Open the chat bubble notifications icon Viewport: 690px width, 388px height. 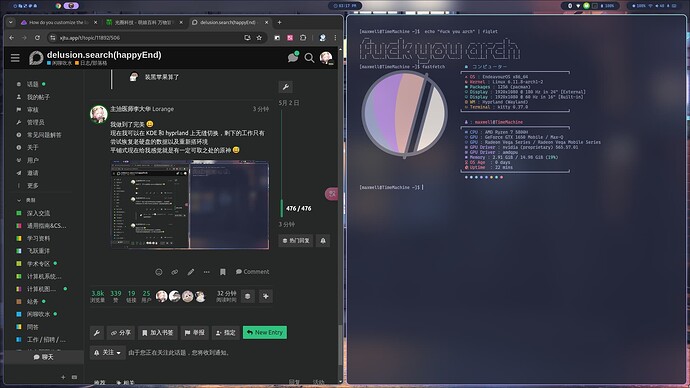(293, 57)
